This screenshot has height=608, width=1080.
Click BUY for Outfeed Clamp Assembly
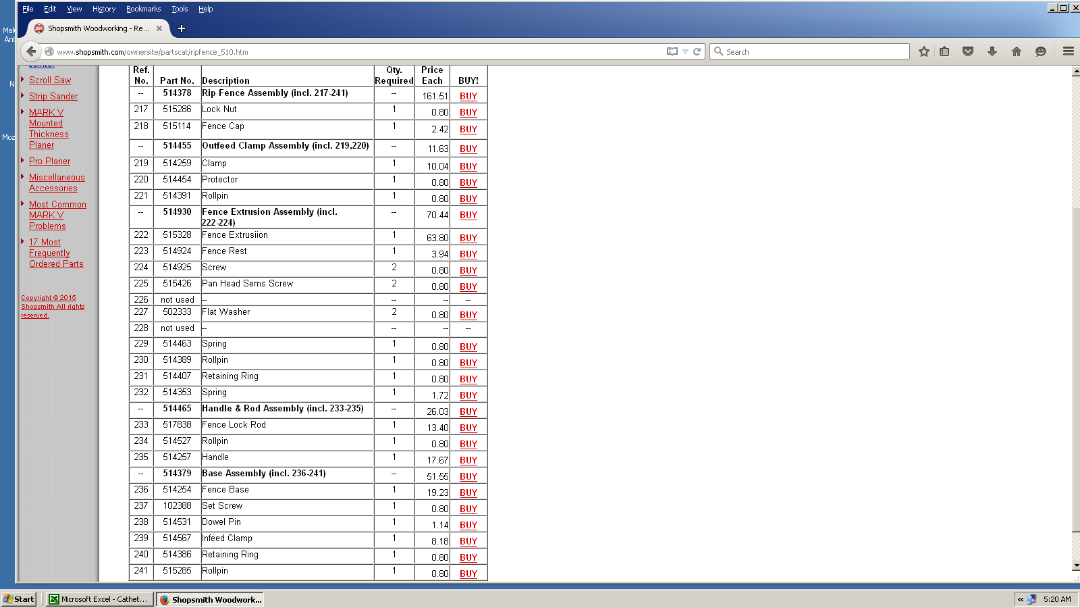click(468, 149)
